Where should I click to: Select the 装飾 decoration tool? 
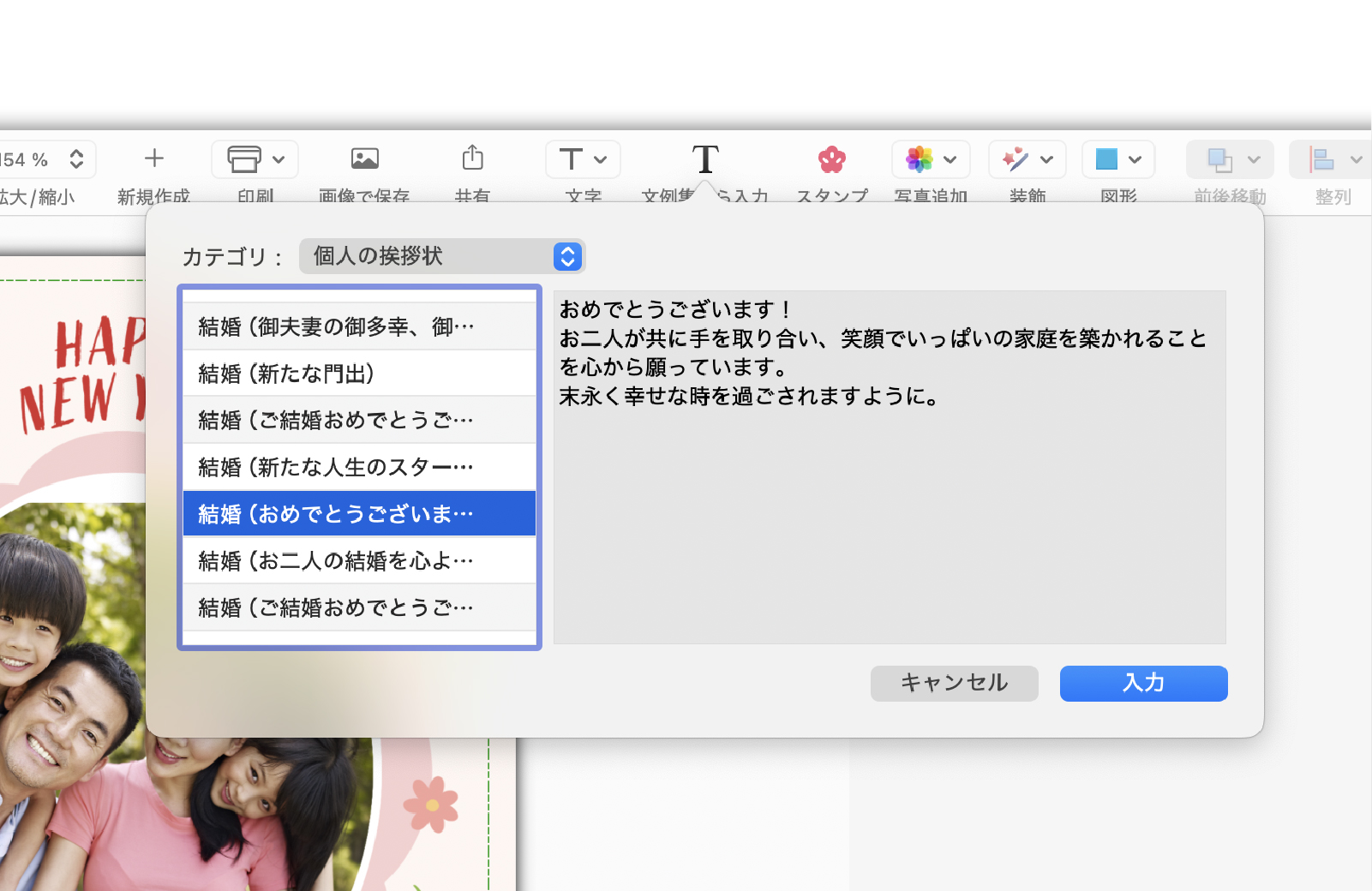1016,159
